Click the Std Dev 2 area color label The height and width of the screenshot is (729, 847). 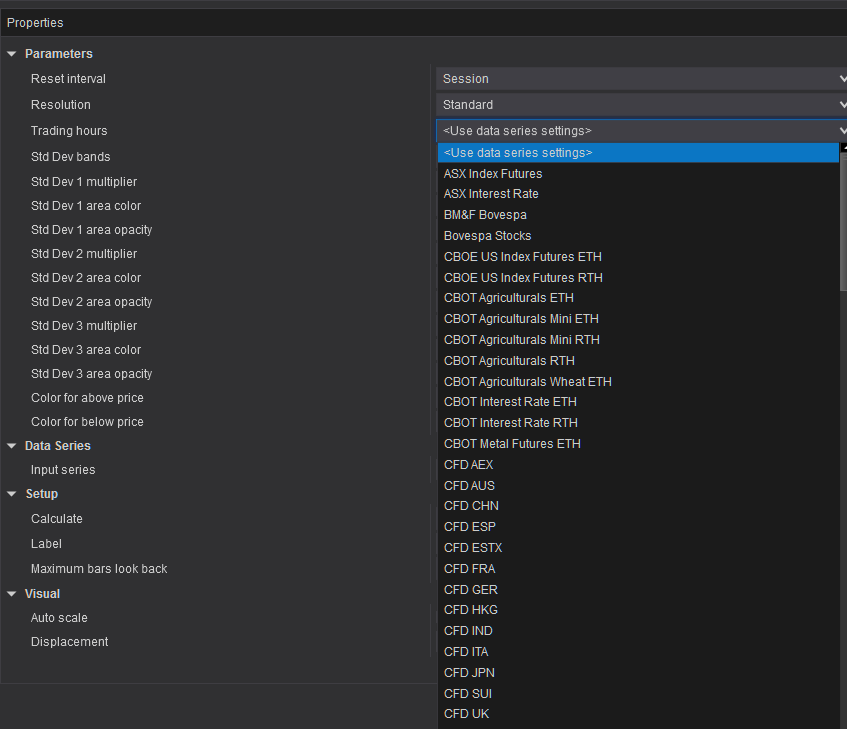[x=86, y=278]
